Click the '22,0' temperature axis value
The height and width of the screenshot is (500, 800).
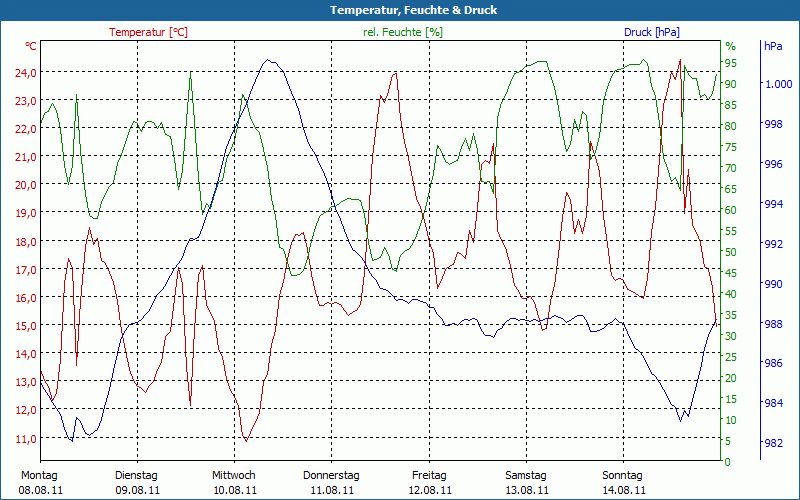[26, 129]
